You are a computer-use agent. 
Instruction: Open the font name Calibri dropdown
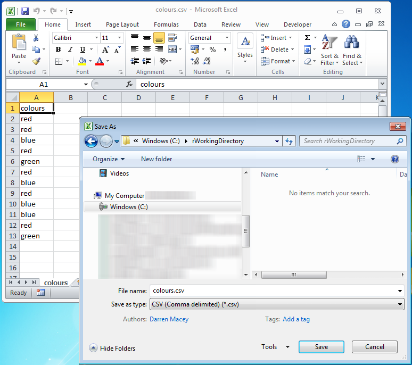(96, 38)
